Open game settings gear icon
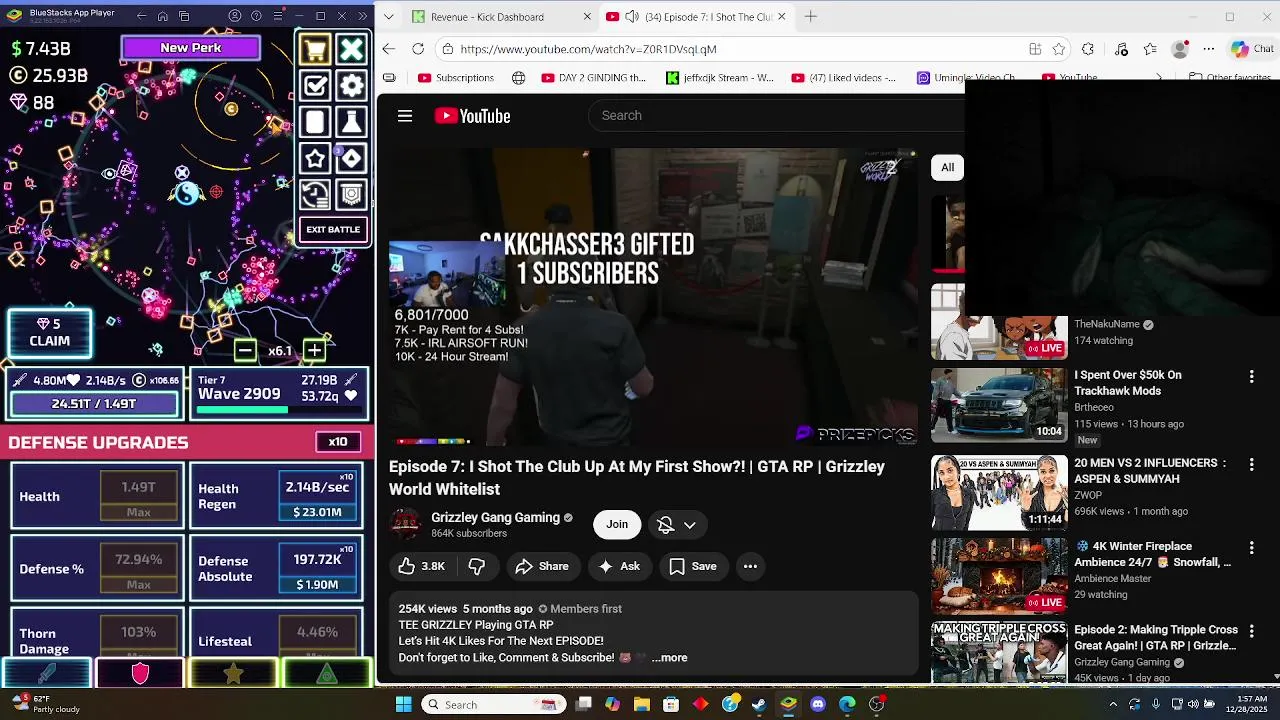Viewport: 1280px width, 720px height. [x=351, y=86]
